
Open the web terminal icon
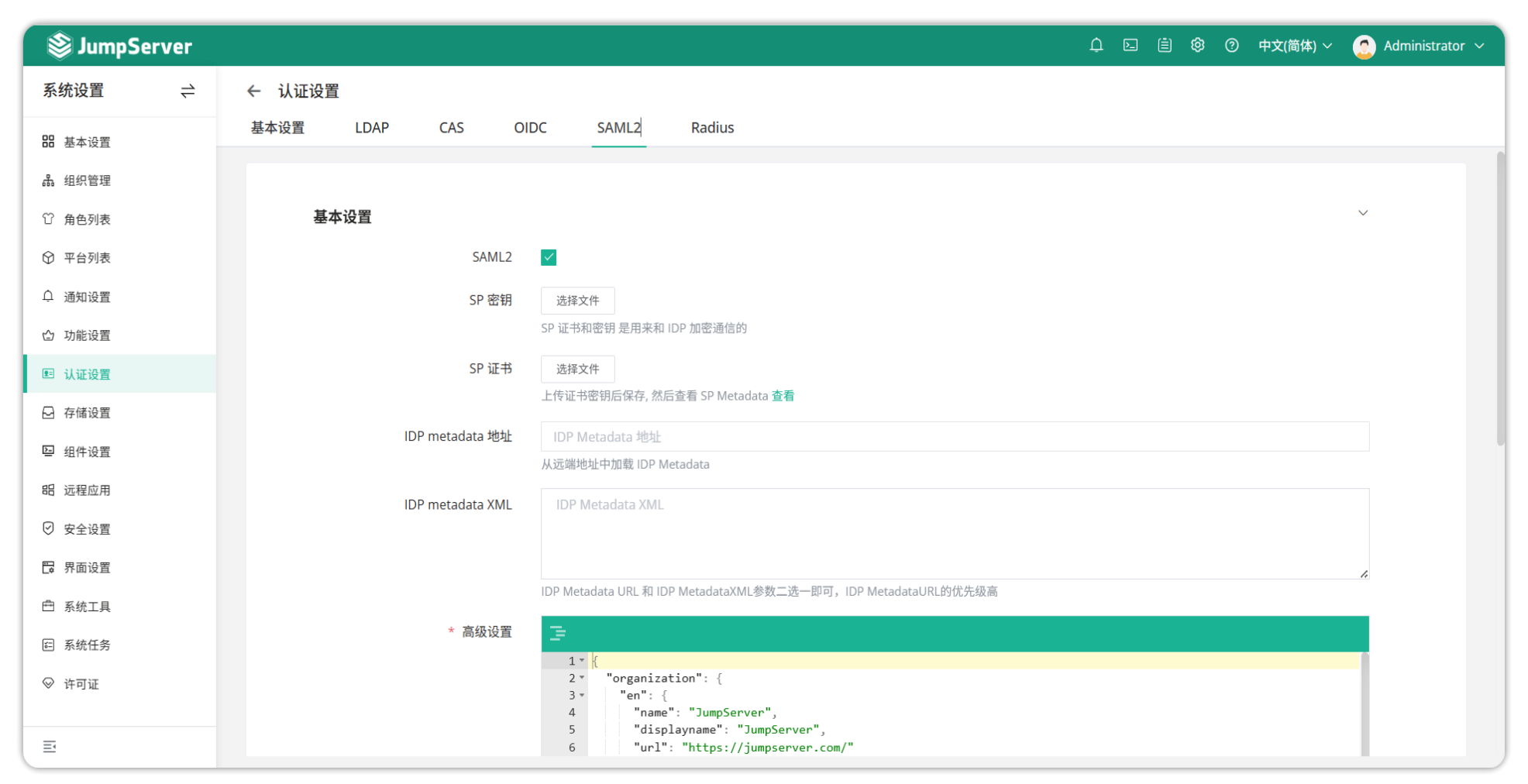coord(1131,46)
